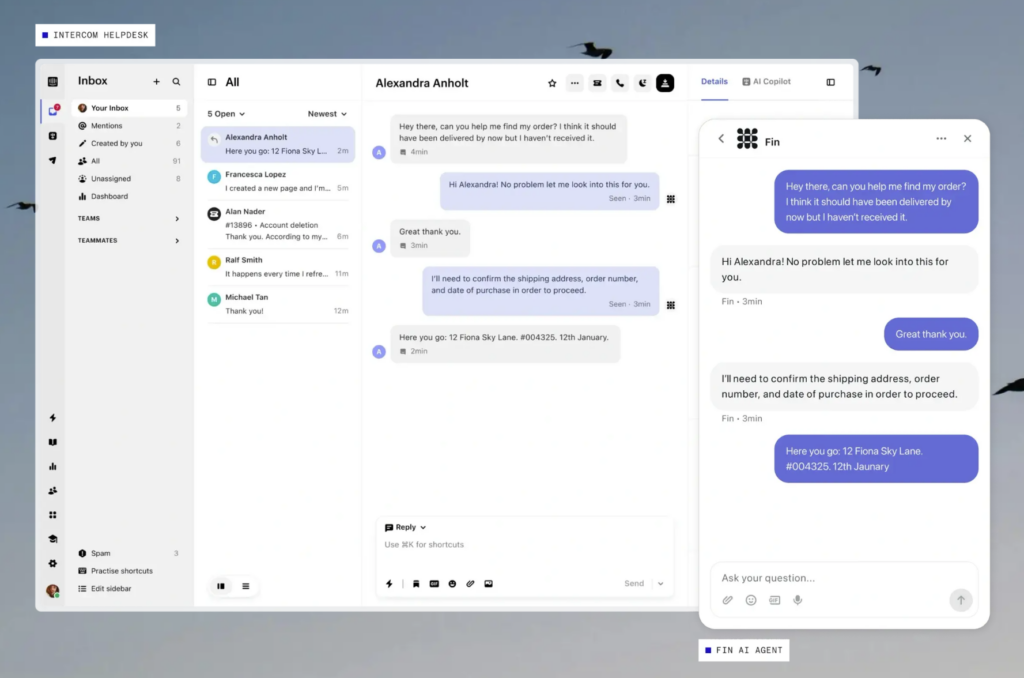The width and height of the screenshot is (1024, 678).
Task: Open search in the Inbox header
Action: coord(176,82)
